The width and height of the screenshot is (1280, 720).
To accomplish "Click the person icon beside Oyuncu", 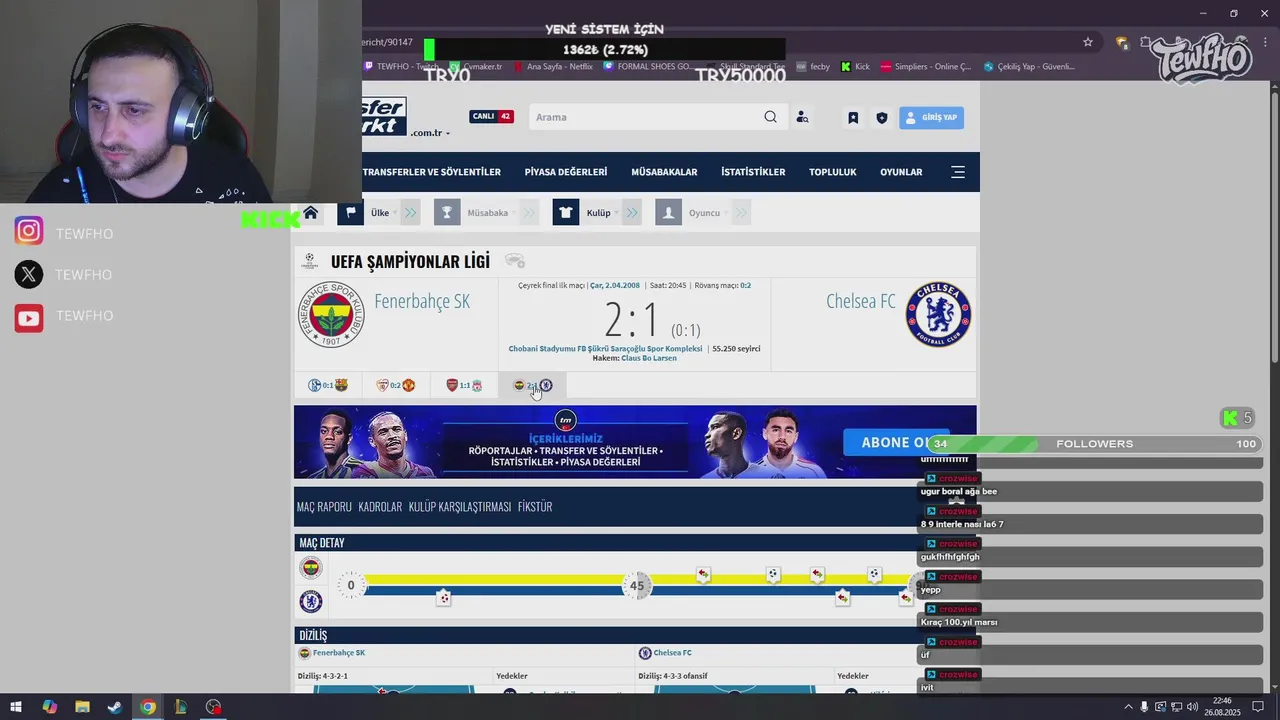I will (x=668, y=212).
